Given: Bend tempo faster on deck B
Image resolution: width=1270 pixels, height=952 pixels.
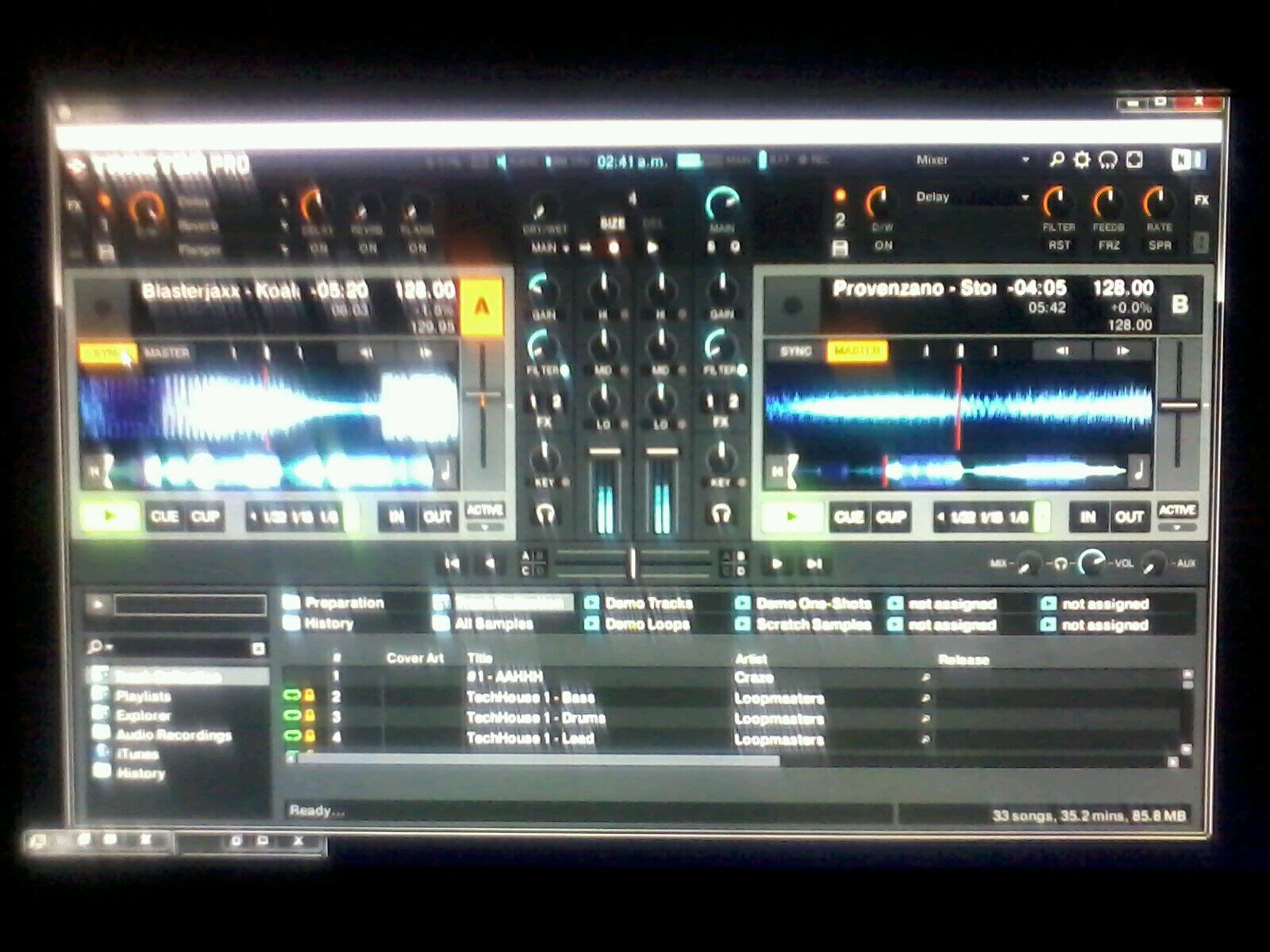Looking at the screenshot, I should 1123,351.
